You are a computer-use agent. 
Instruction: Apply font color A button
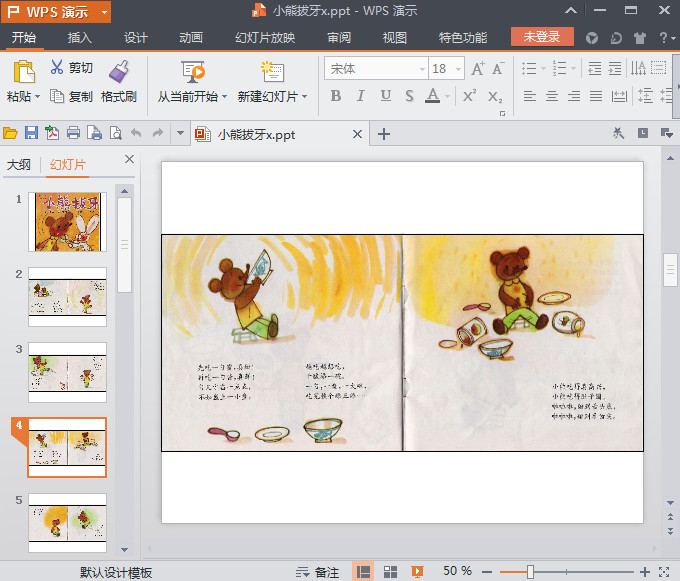pos(432,96)
